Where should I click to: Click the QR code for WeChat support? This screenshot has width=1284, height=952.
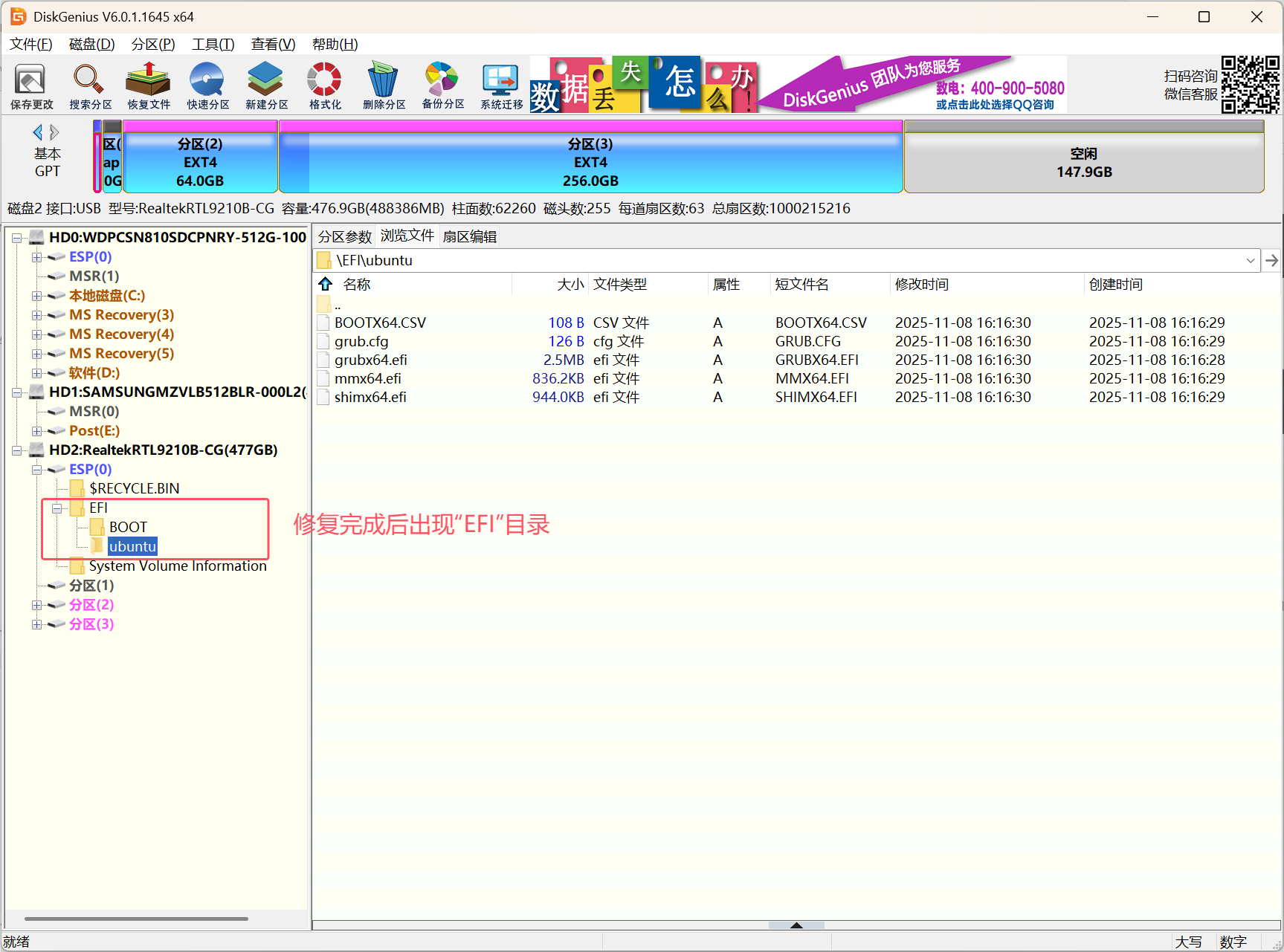pyautogui.click(x=1250, y=84)
